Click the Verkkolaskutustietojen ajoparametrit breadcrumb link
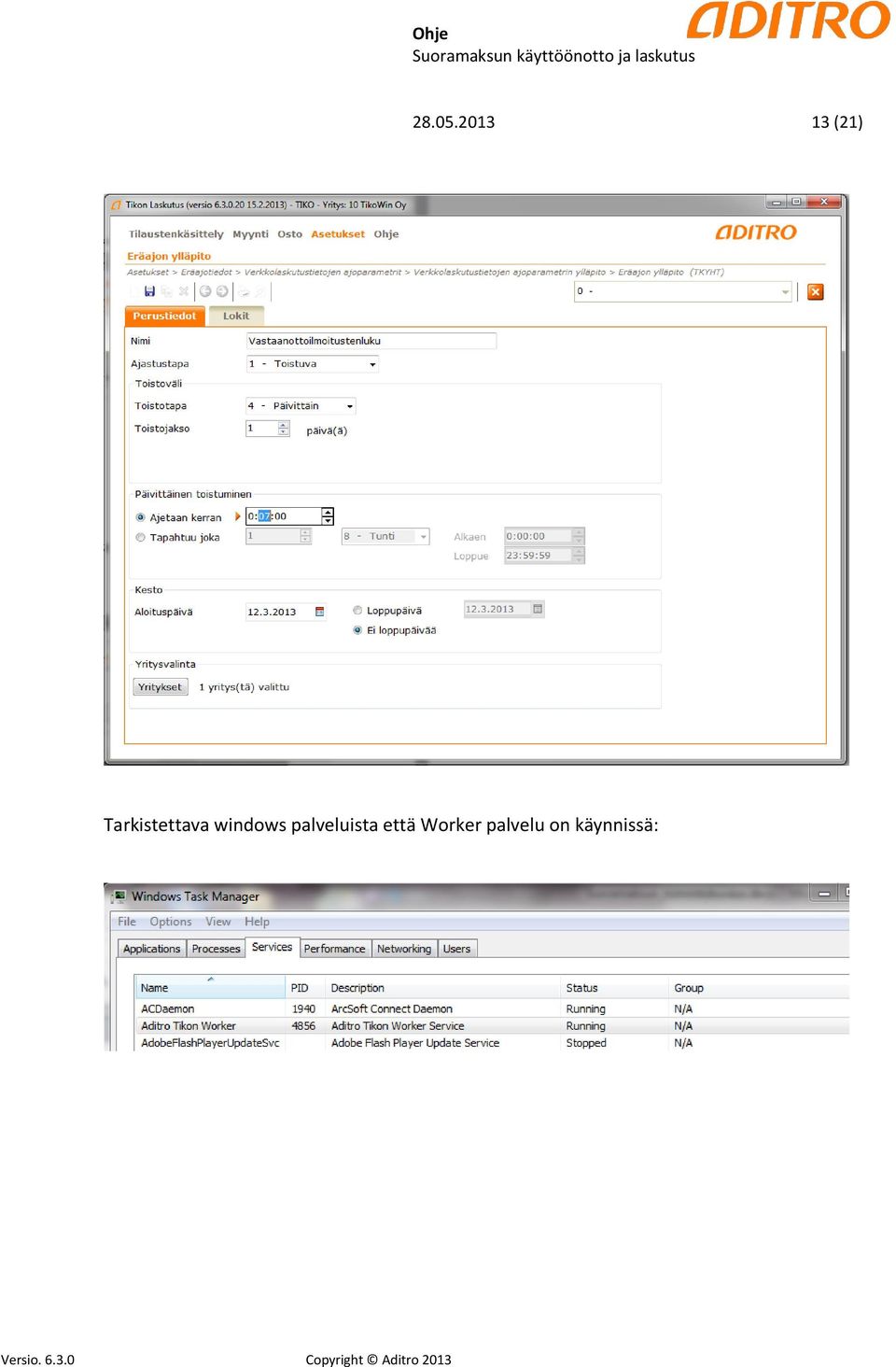This screenshot has height=1367, width=896. click(x=323, y=273)
